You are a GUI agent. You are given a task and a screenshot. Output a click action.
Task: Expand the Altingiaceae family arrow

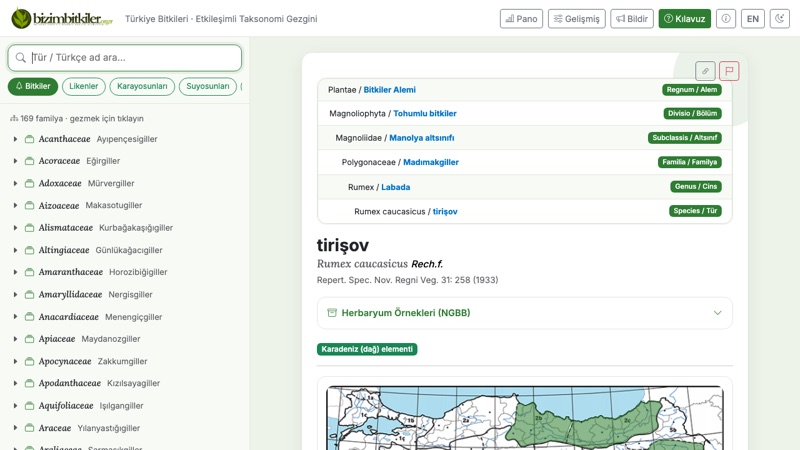15,250
